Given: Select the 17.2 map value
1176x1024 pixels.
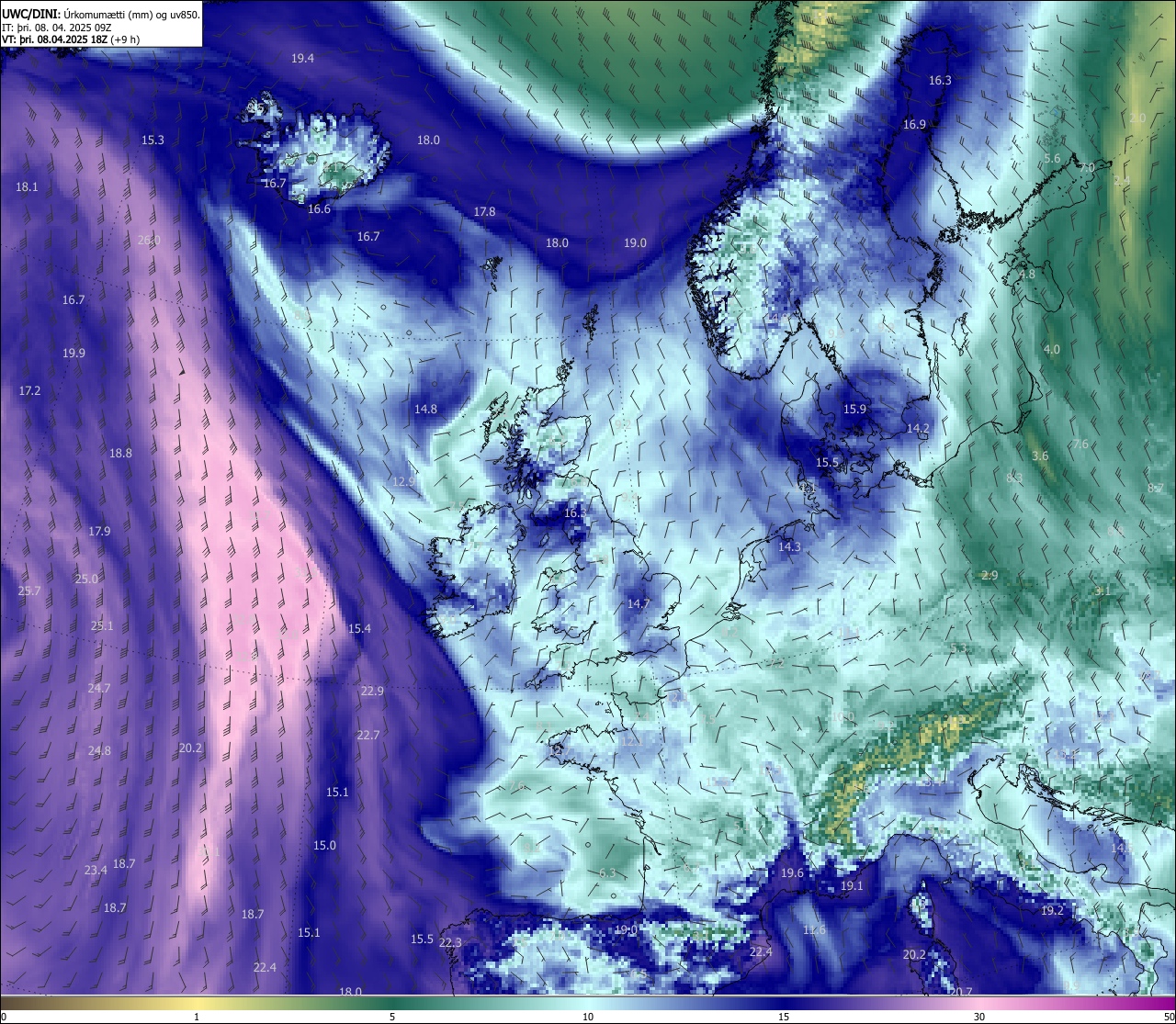Looking at the screenshot, I should point(29,390).
